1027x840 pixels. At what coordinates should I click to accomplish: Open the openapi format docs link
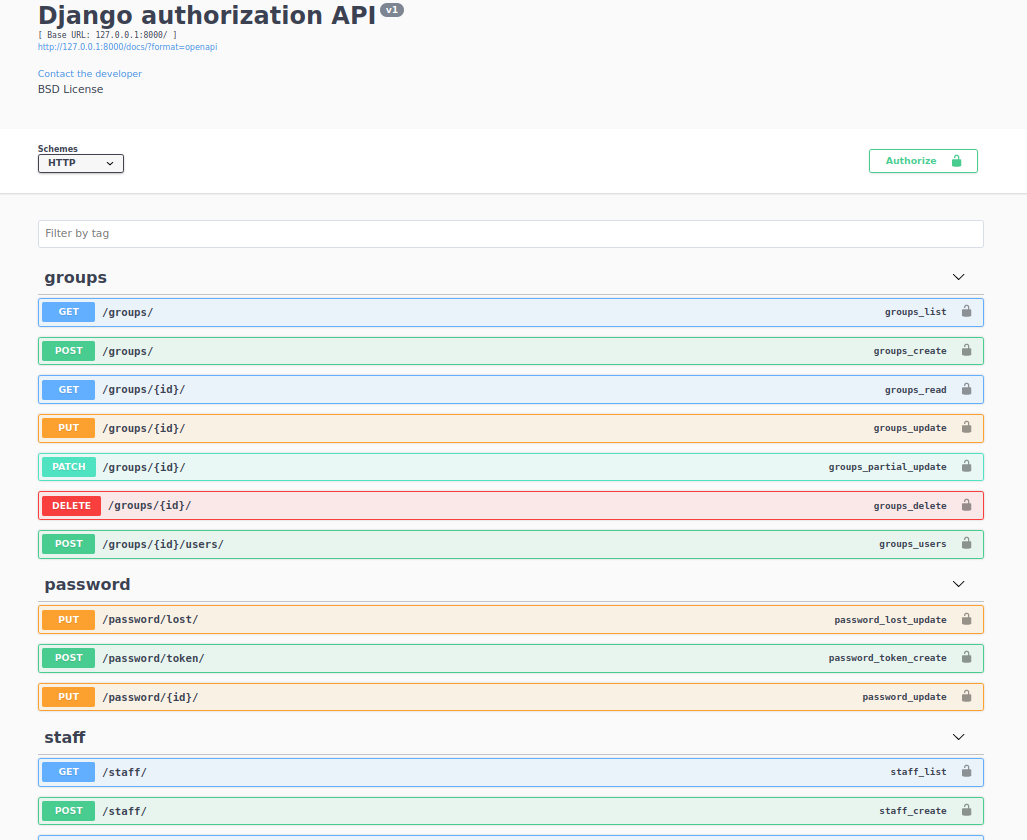pyautogui.click(x=127, y=47)
